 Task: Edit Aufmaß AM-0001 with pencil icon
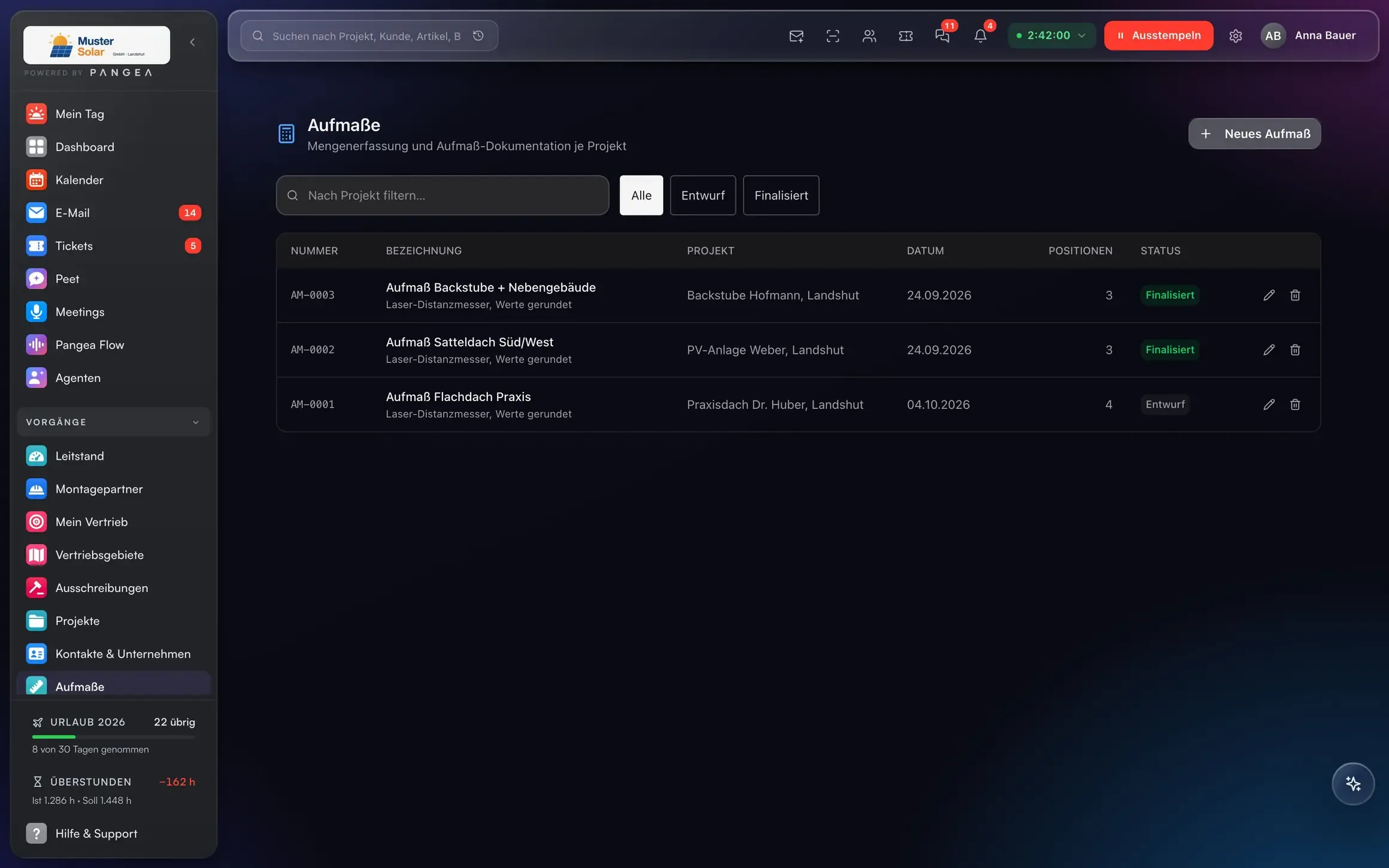point(1269,405)
